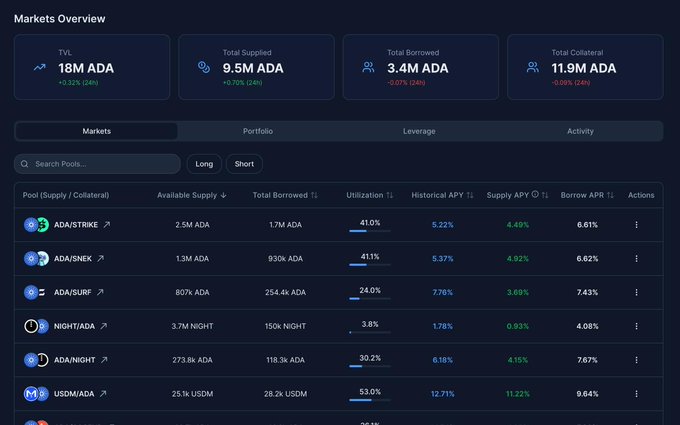
Task: Click the 0.93% Supply APY value
Action: coord(518,326)
